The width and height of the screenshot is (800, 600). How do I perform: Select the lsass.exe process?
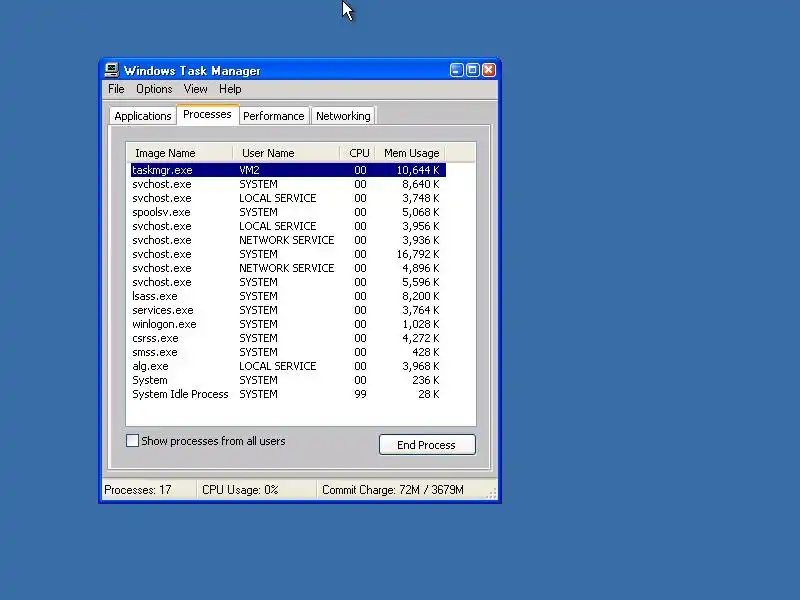coord(288,296)
